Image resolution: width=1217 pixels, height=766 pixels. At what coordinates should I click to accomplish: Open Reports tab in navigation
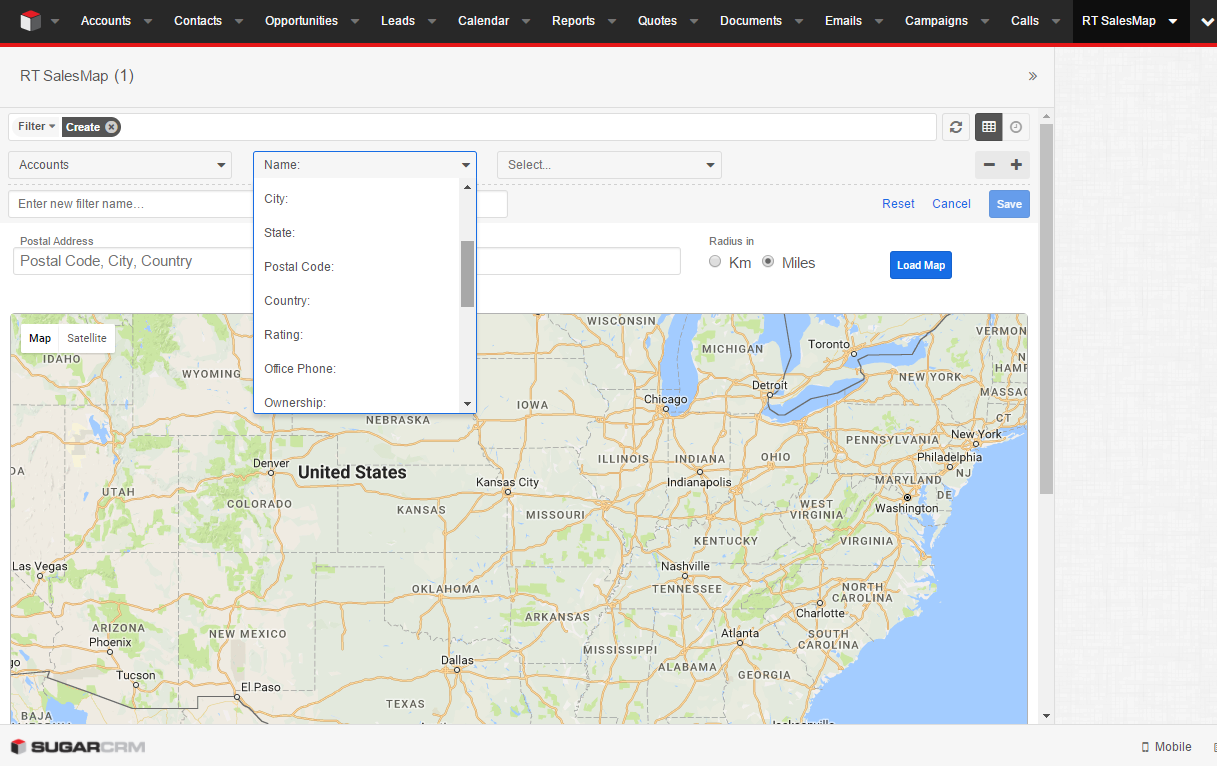573,21
